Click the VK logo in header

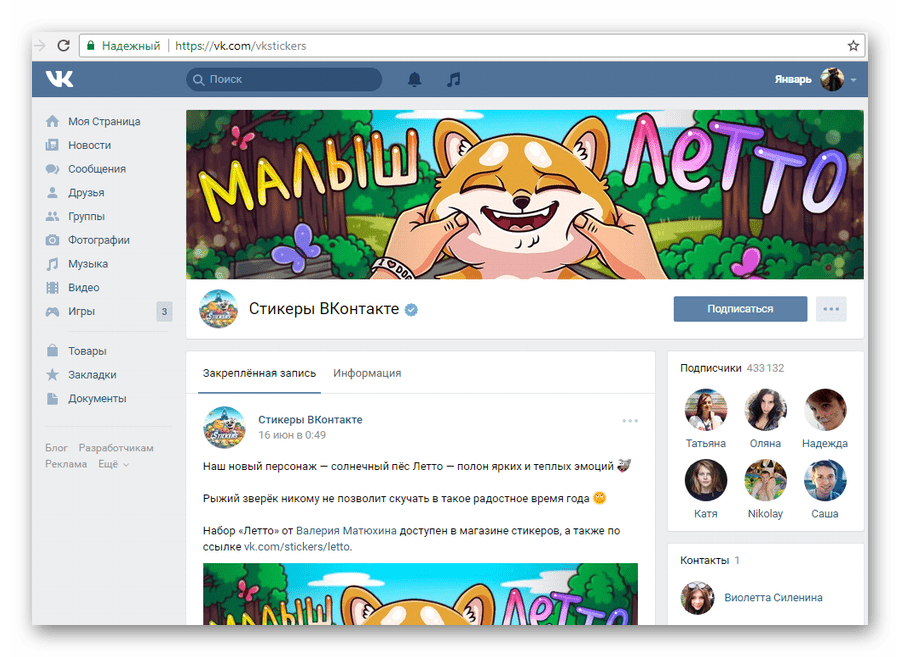[59, 79]
